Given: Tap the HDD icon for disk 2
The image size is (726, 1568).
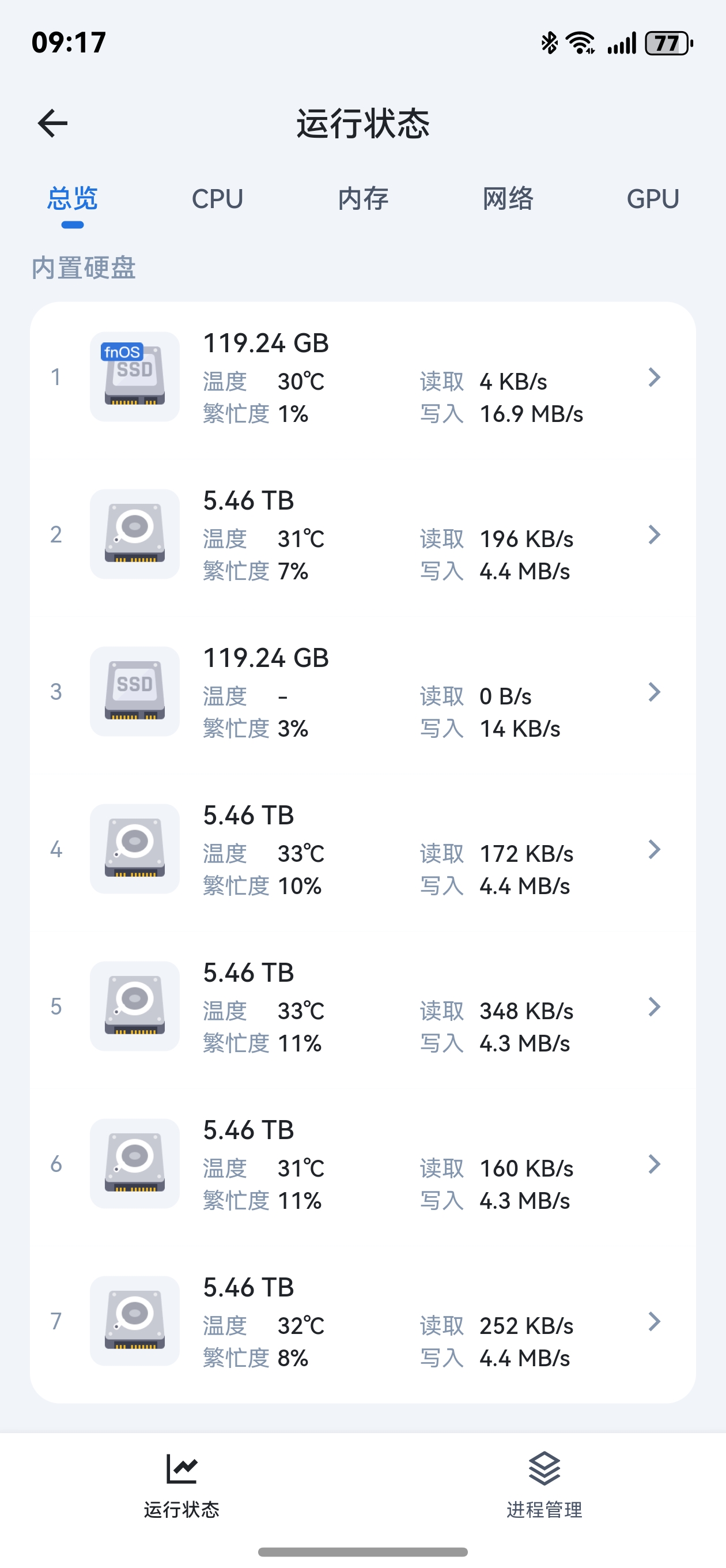Looking at the screenshot, I should pos(134,534).
